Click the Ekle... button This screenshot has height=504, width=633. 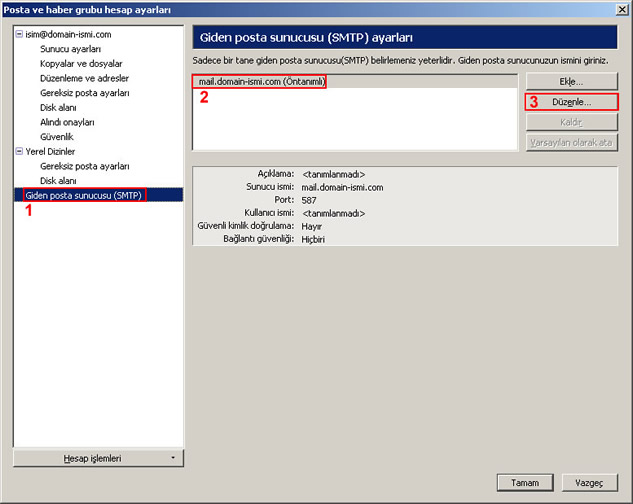point(571,81)
